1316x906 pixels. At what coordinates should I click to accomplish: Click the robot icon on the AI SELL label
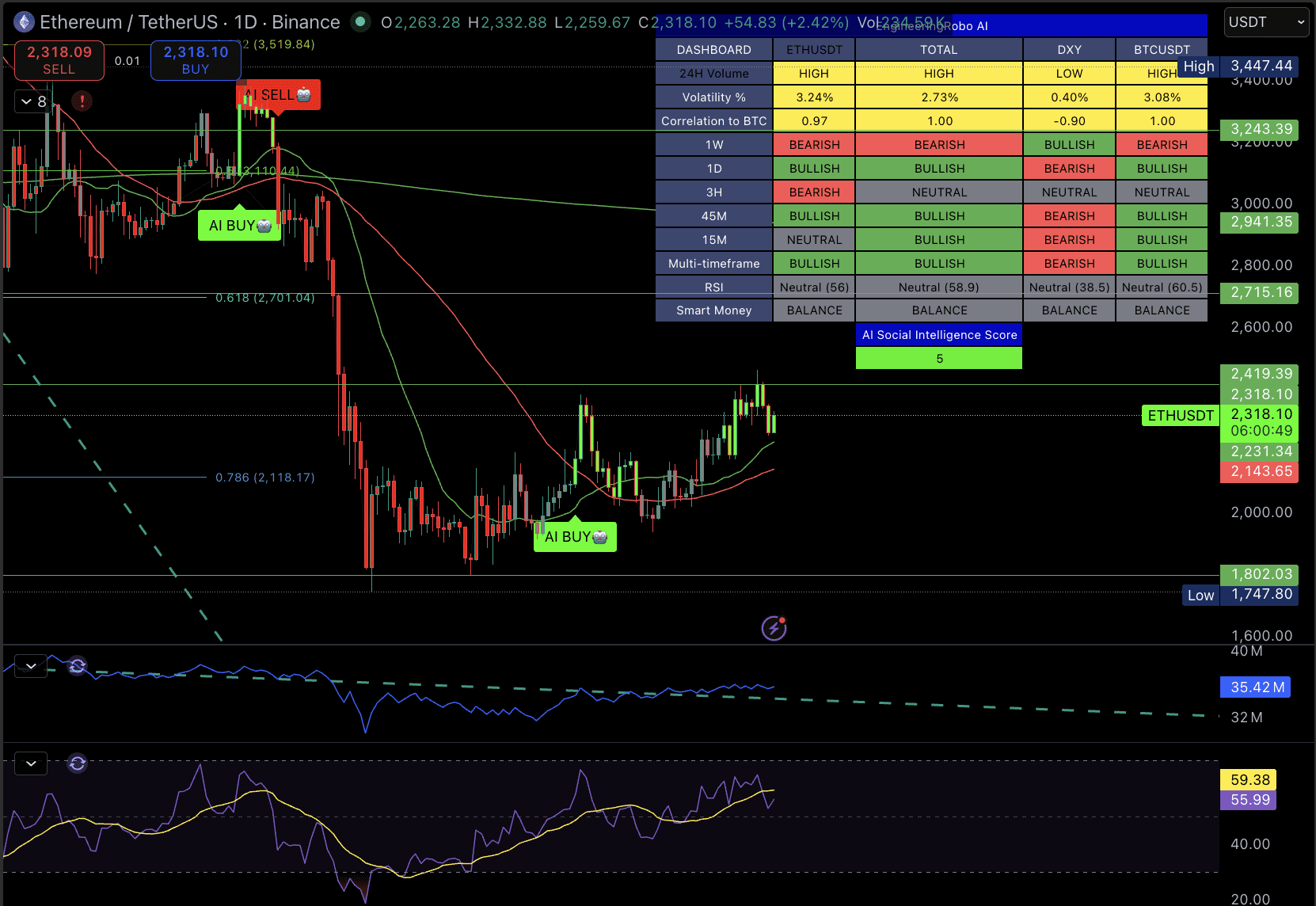(302, 94)
